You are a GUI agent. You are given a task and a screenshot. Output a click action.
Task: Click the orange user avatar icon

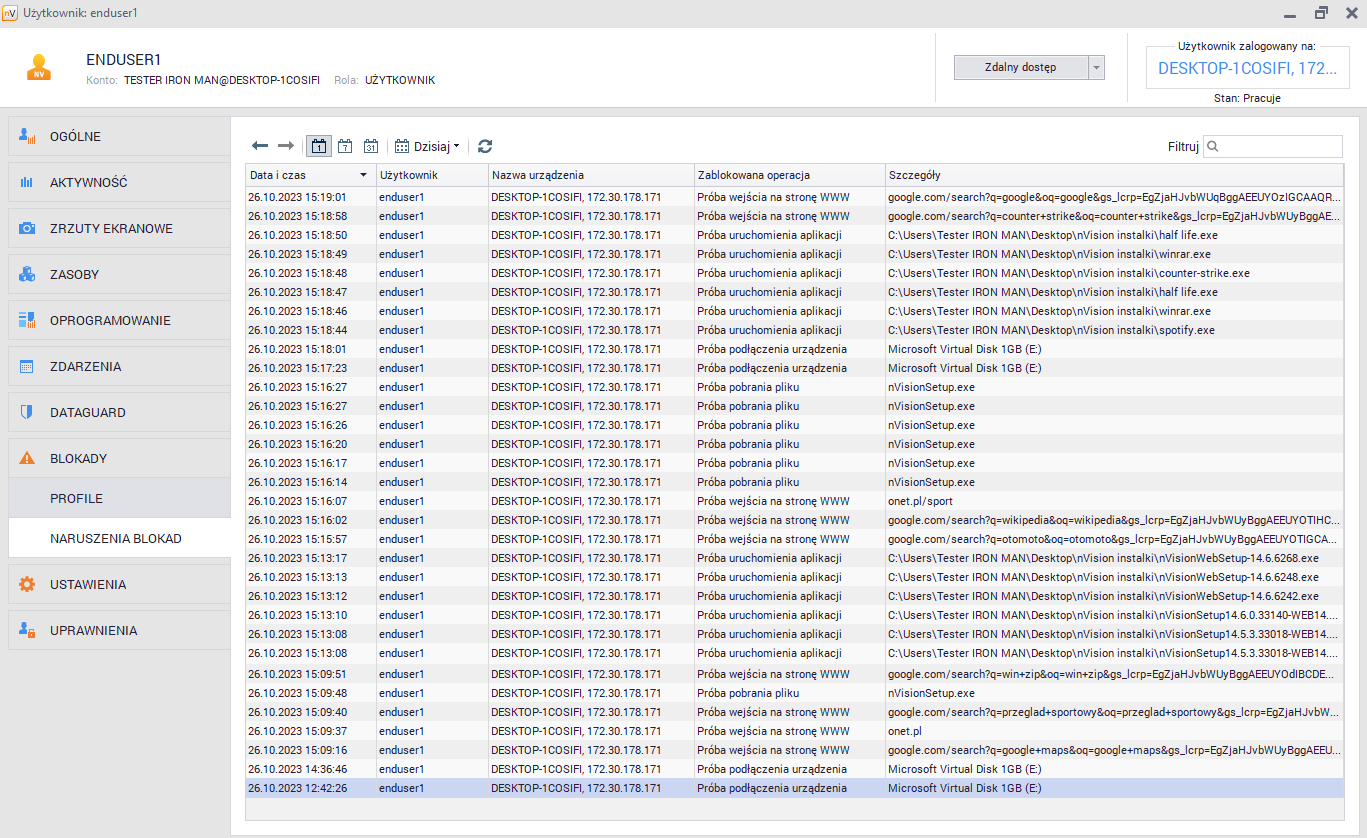[39, 67]
